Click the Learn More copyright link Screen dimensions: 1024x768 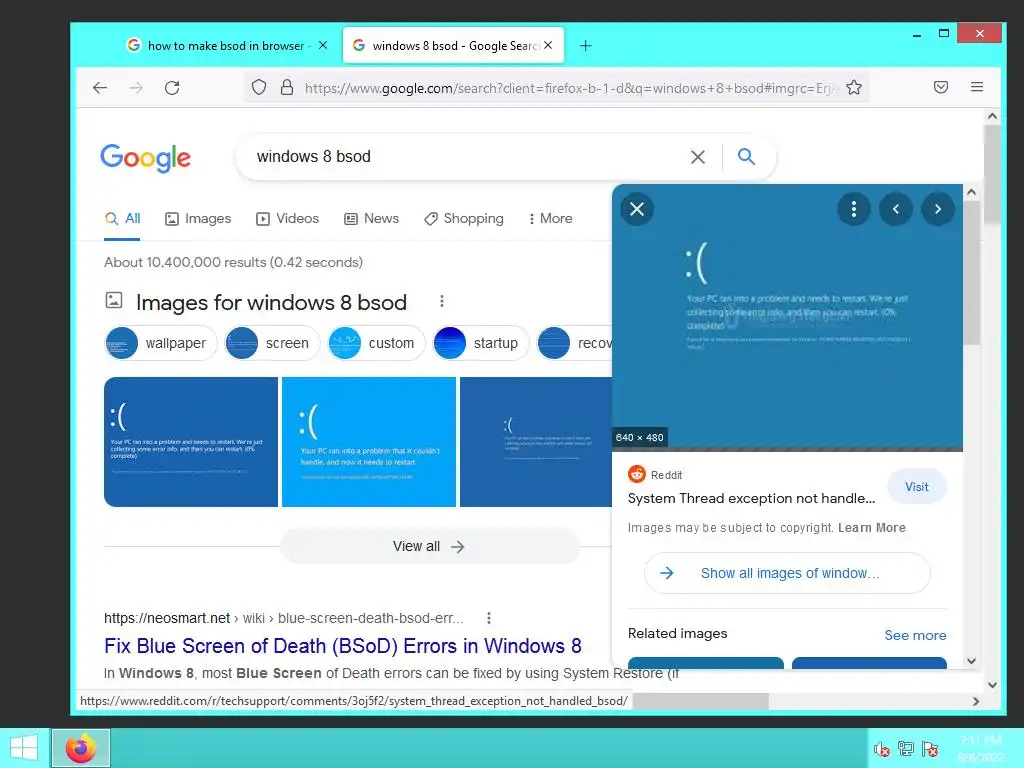click(872, 528)
